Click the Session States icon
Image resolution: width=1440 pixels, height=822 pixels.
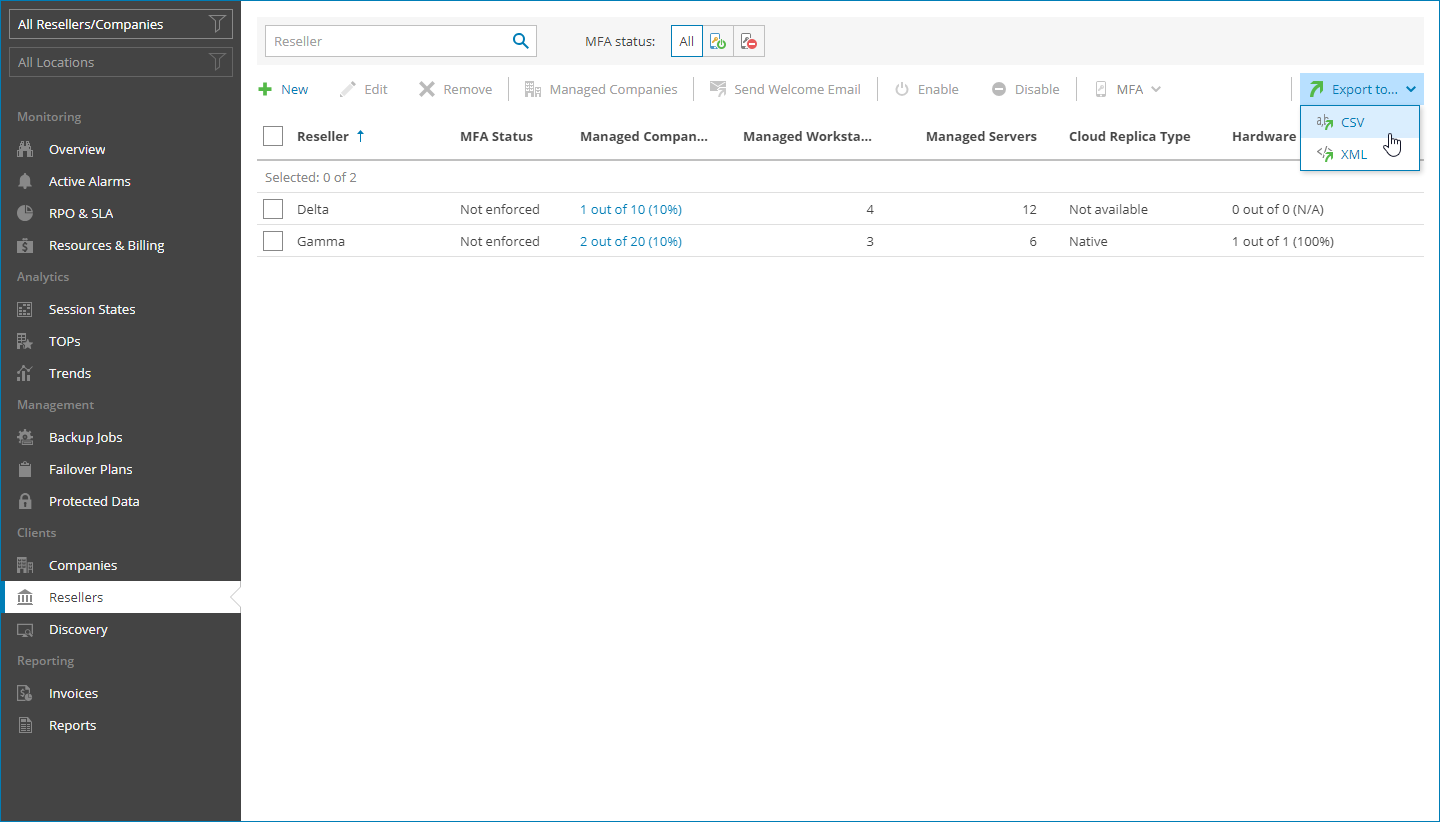pos(26,309)
